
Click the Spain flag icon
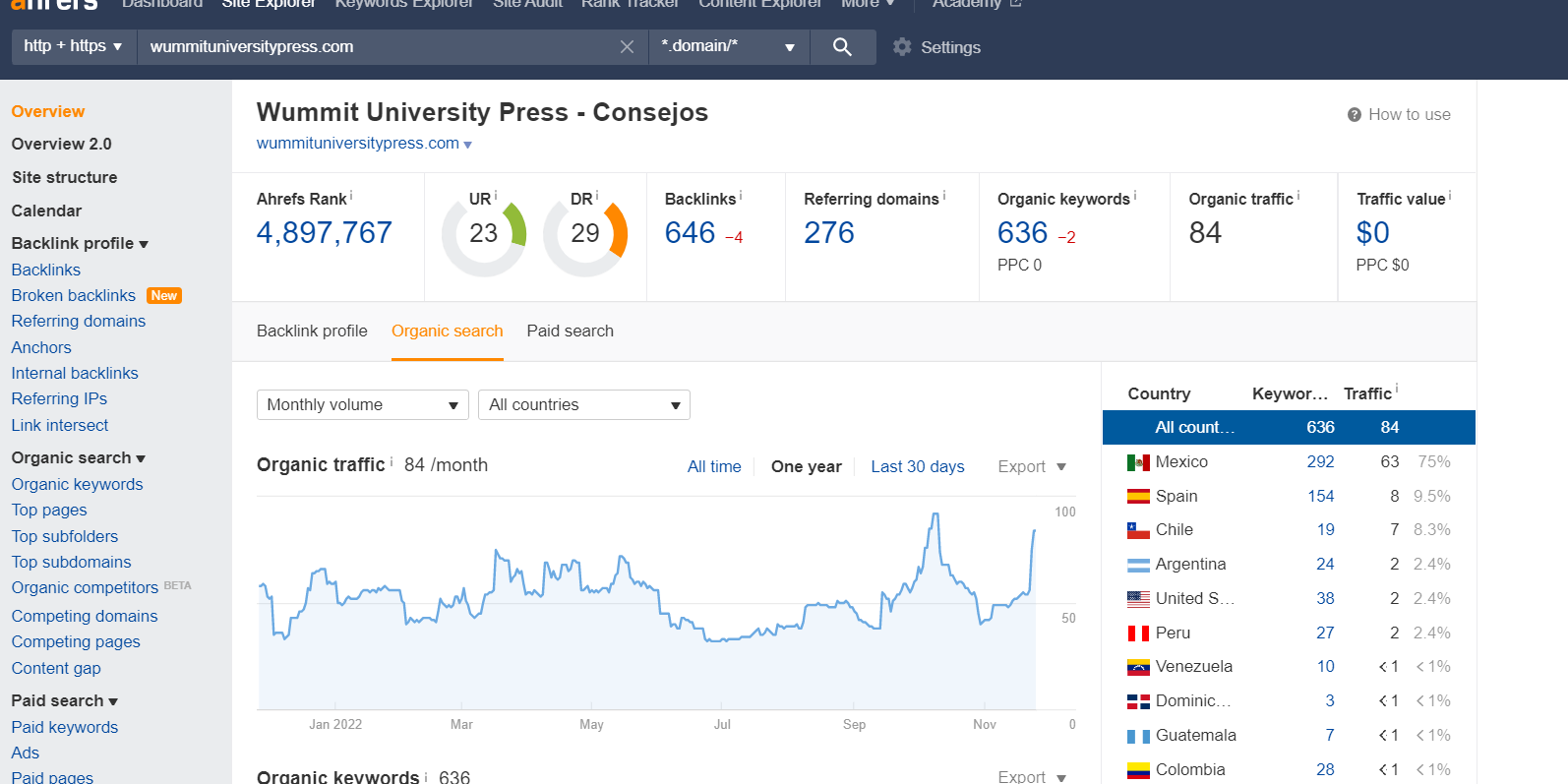[1138, 497]
